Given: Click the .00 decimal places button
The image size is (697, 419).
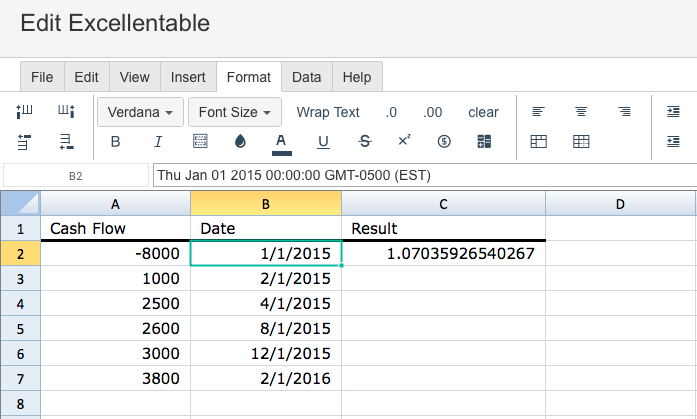Looking at the screenshot, I should click(x=433, y=112).
